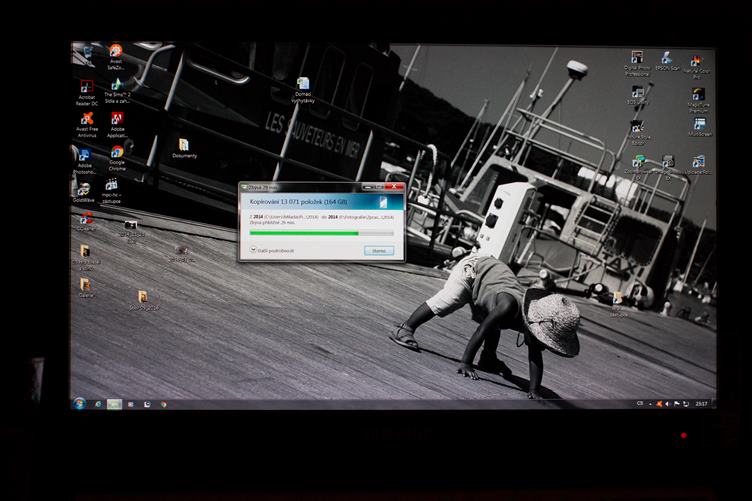Click the Storno button in copy dialog

coord(379,251)
